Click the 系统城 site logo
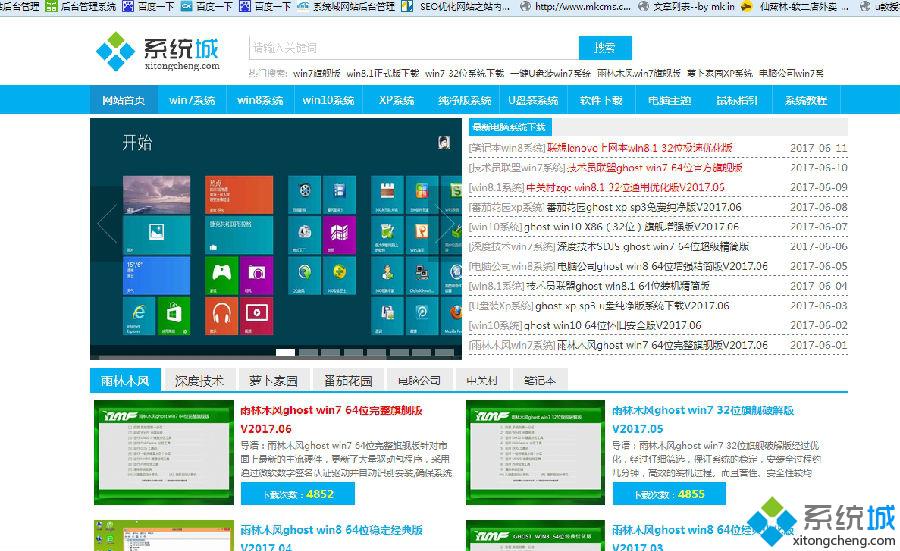 158,51
